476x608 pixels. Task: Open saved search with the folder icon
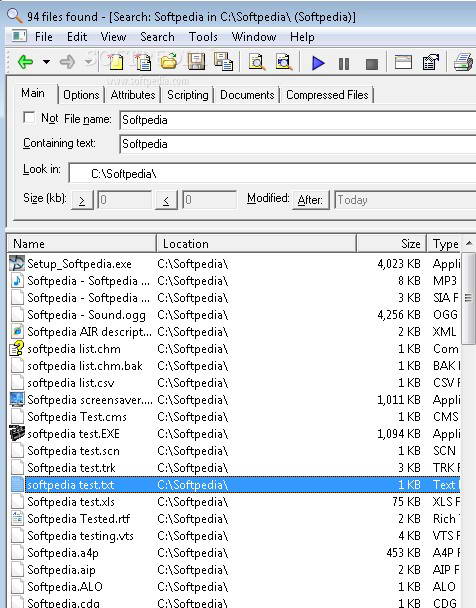[x=169, y=62]
